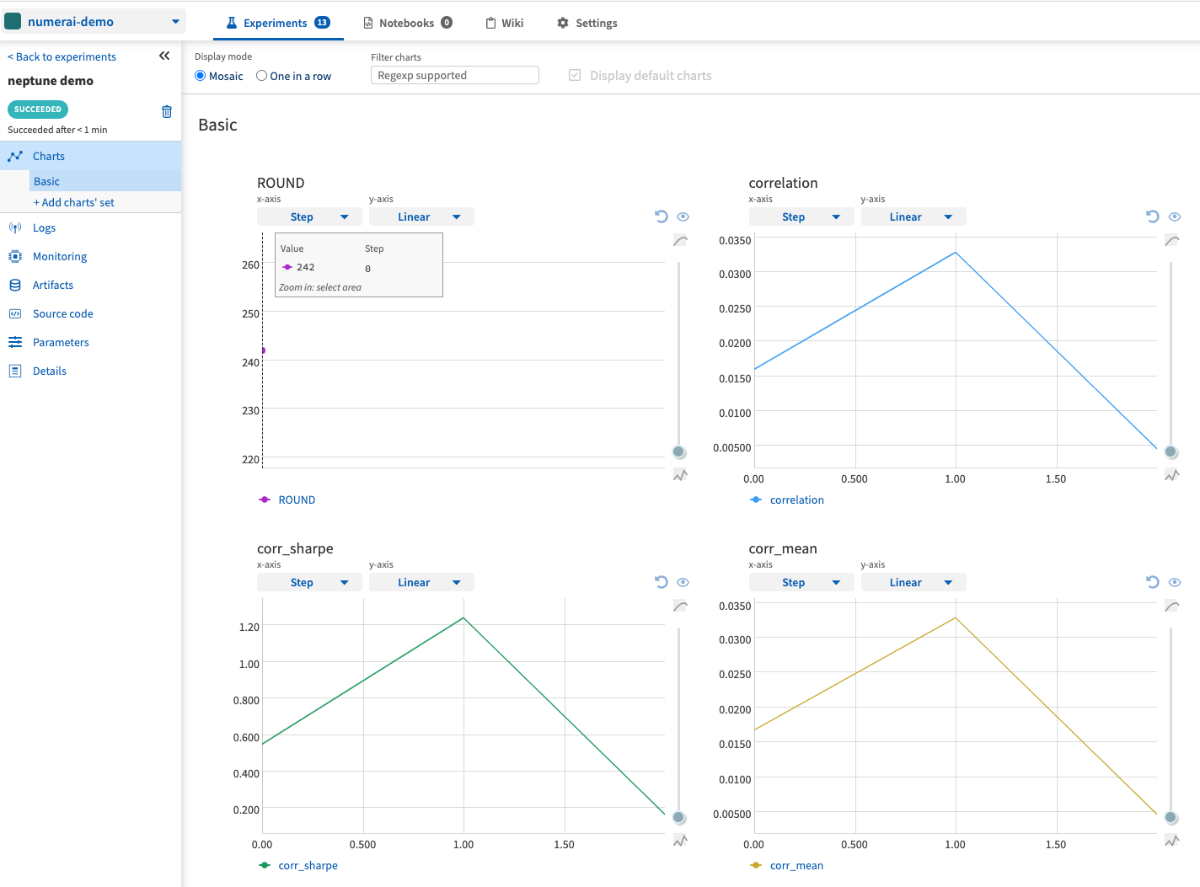Reset zoom on the correlation chart

(1152, 216)
